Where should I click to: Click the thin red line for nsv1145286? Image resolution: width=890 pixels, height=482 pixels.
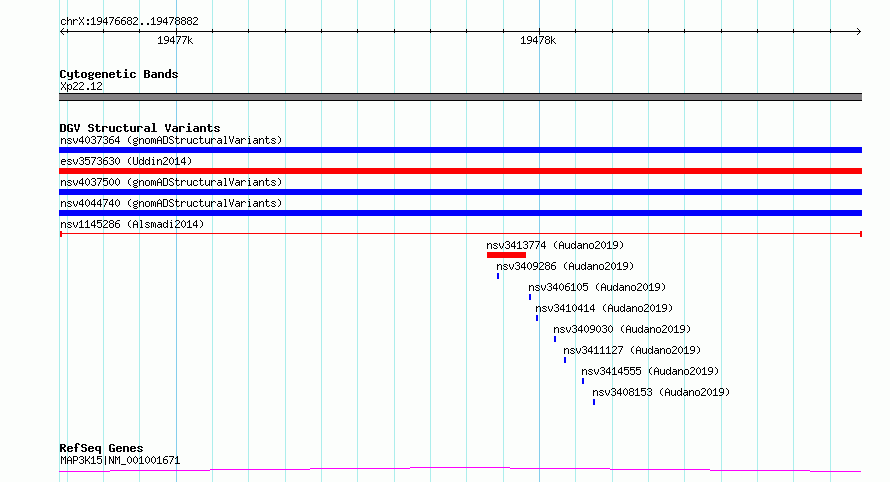[460, 234]
